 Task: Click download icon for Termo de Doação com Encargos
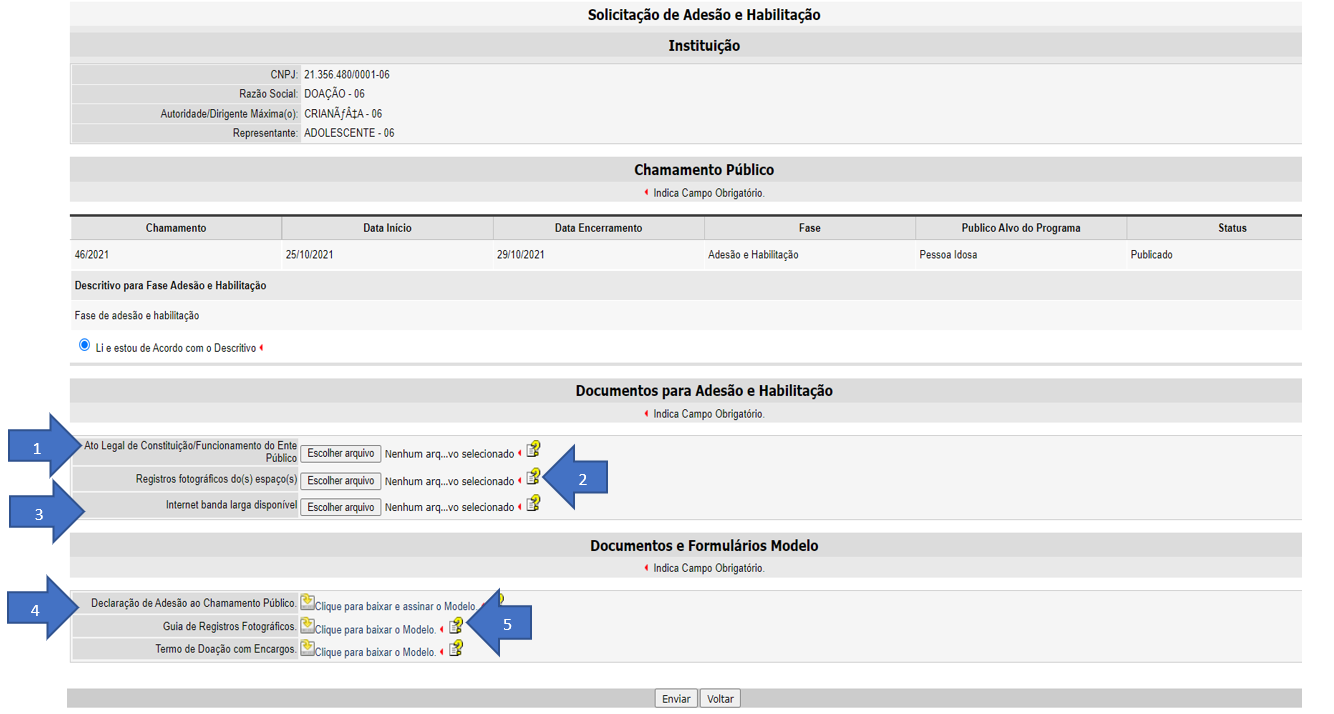coord(308,647)
